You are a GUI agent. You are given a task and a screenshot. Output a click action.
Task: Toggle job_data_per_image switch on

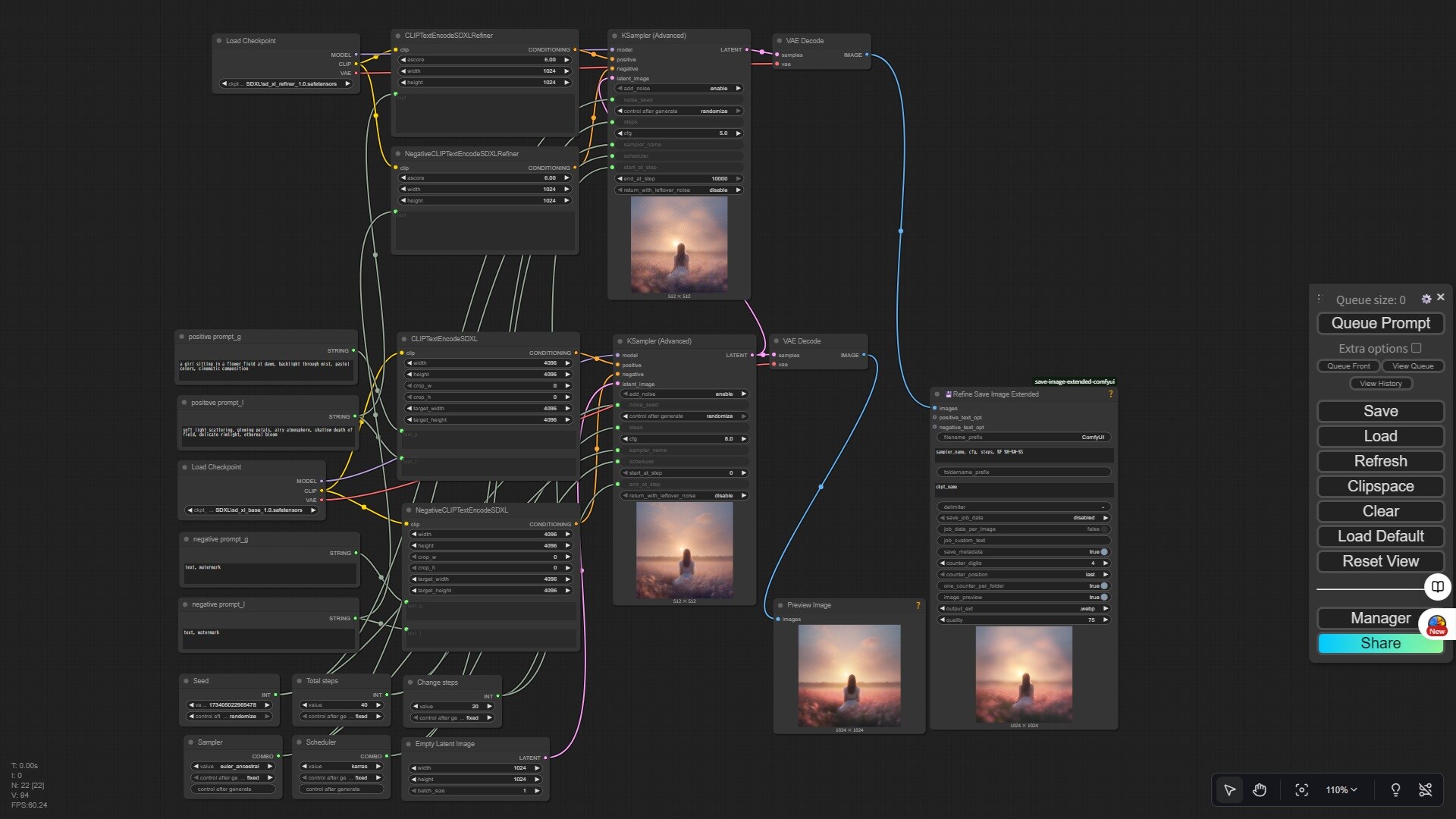pos(1103,529)
